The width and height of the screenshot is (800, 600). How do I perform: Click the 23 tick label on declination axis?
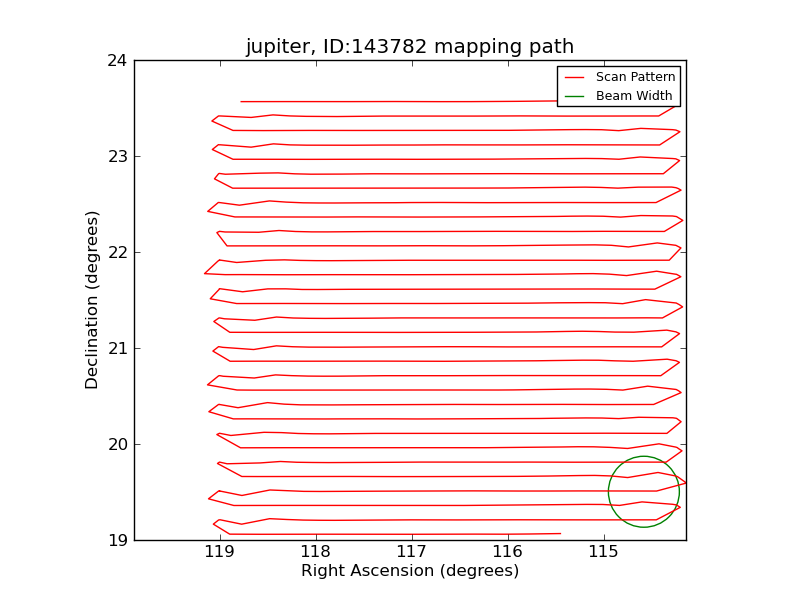coord(117,156)
